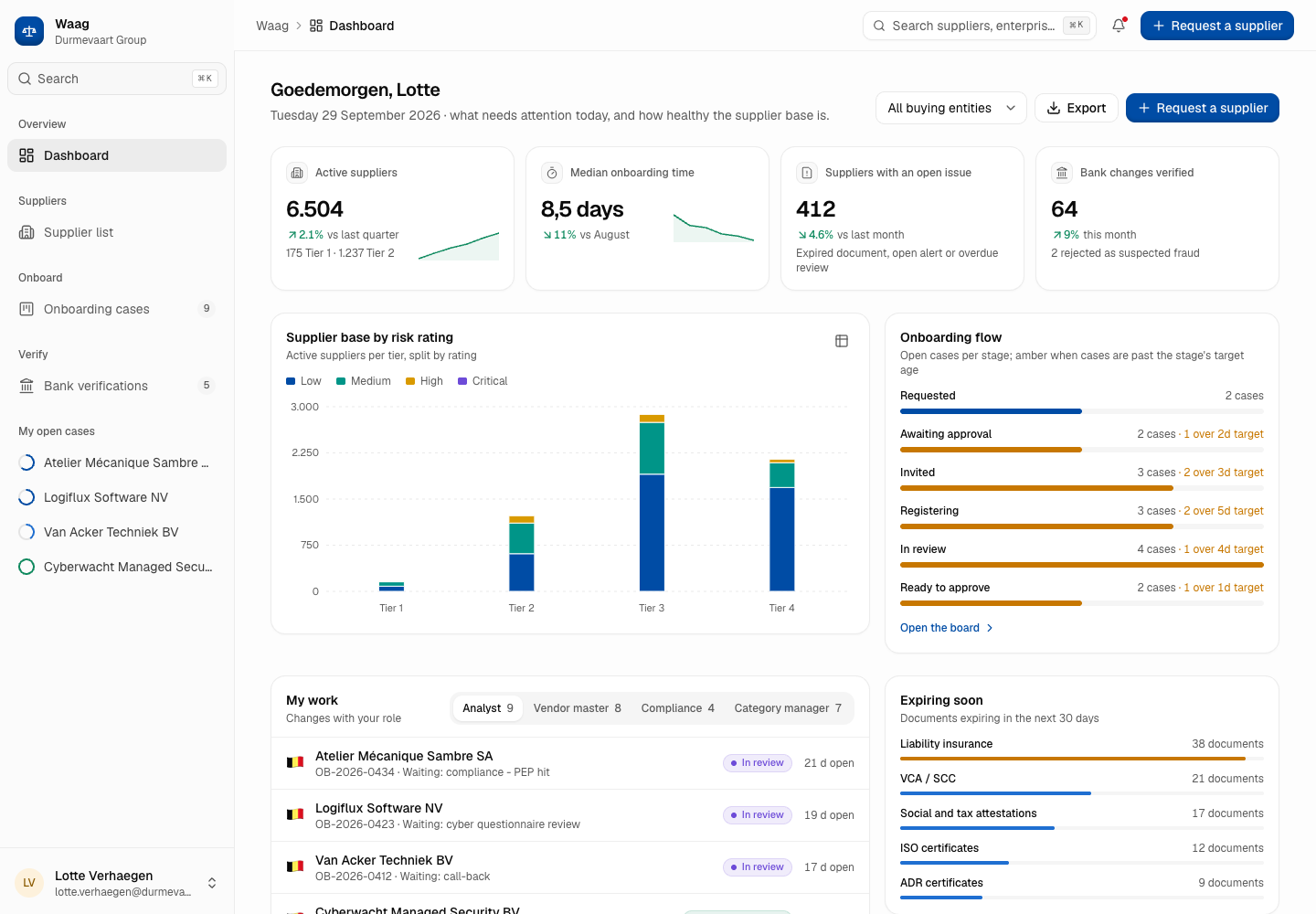
Task: Switch to the Compliance tab
Action: pyautogui.click(x=678, y=708)
